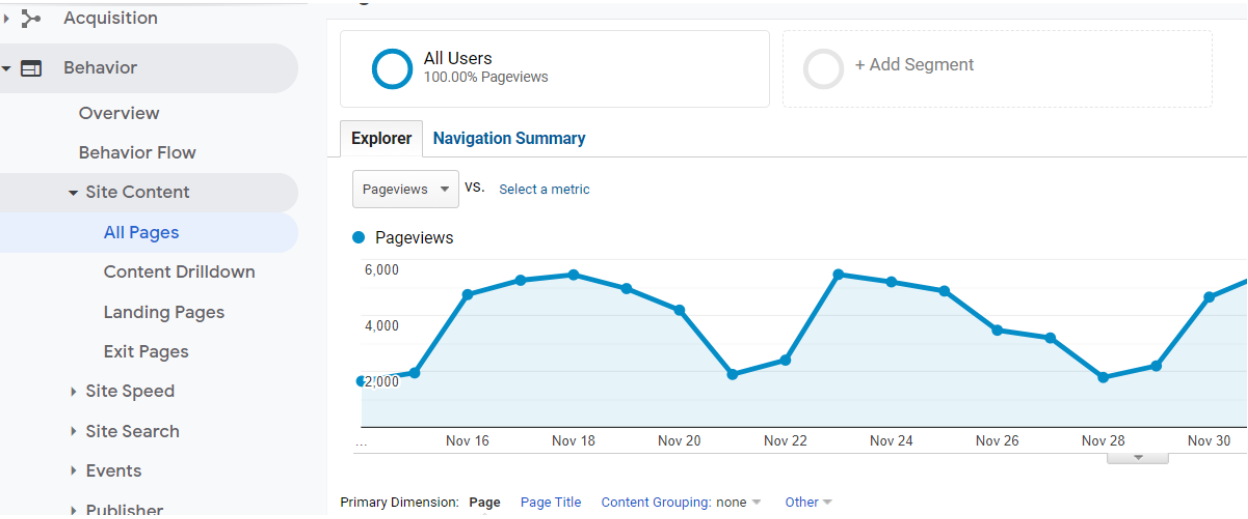Expand the Site Speed submenu
This screenshot has width=1248, height=519.
coord(73,392)
